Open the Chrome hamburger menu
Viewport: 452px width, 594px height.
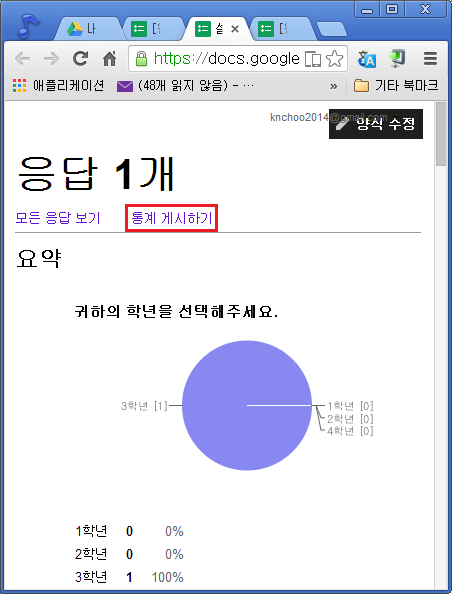click(x=430, y=59)
